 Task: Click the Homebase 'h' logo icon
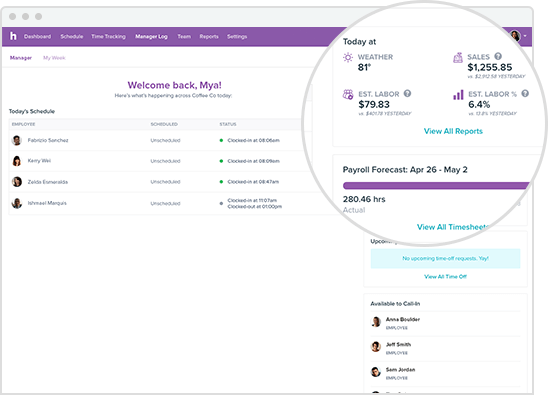coord(13,36)
